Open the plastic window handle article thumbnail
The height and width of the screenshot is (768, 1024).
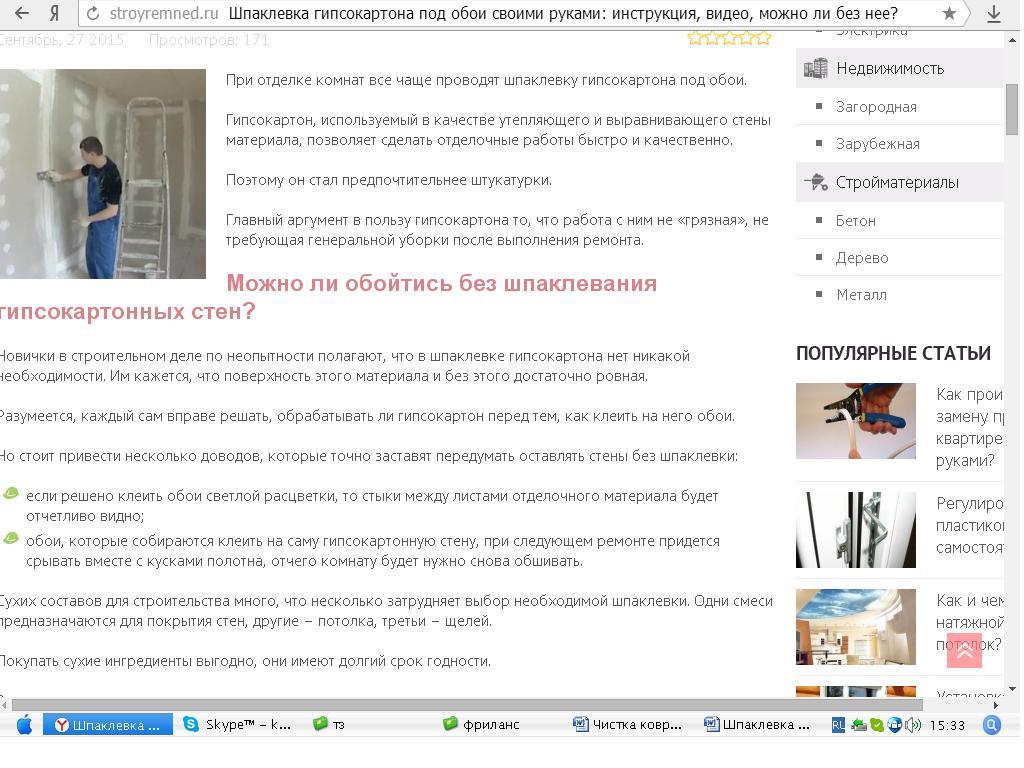click(856, 530)
